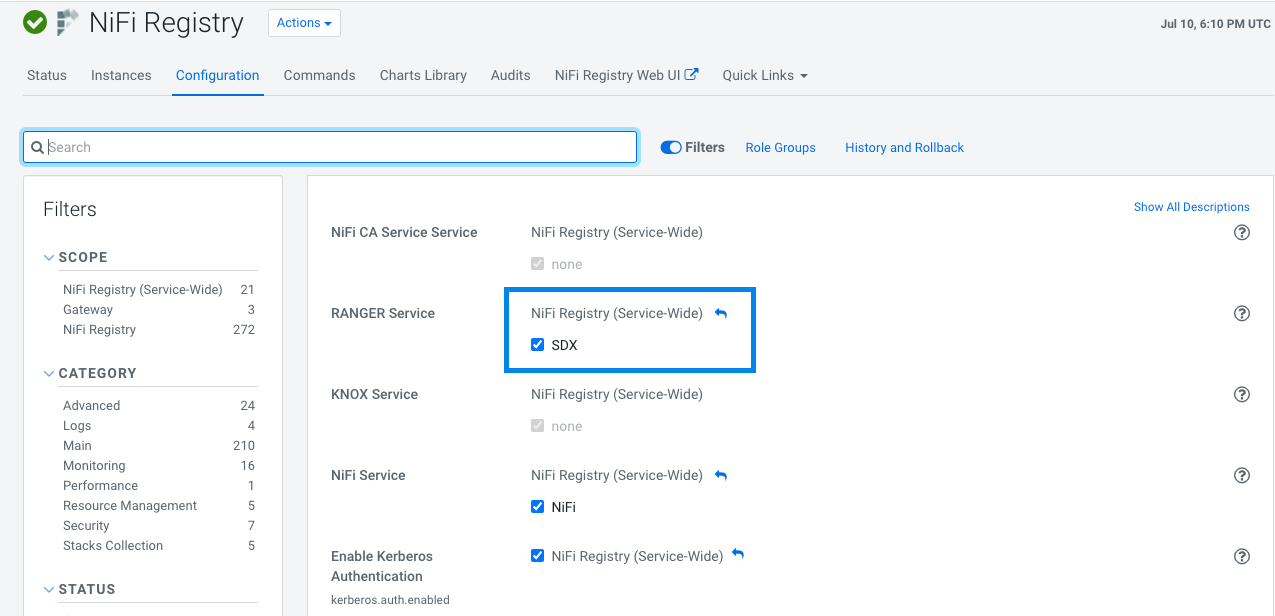
Task: Click the help icon for KNOX Service
Action: [x=1242, y=395]
